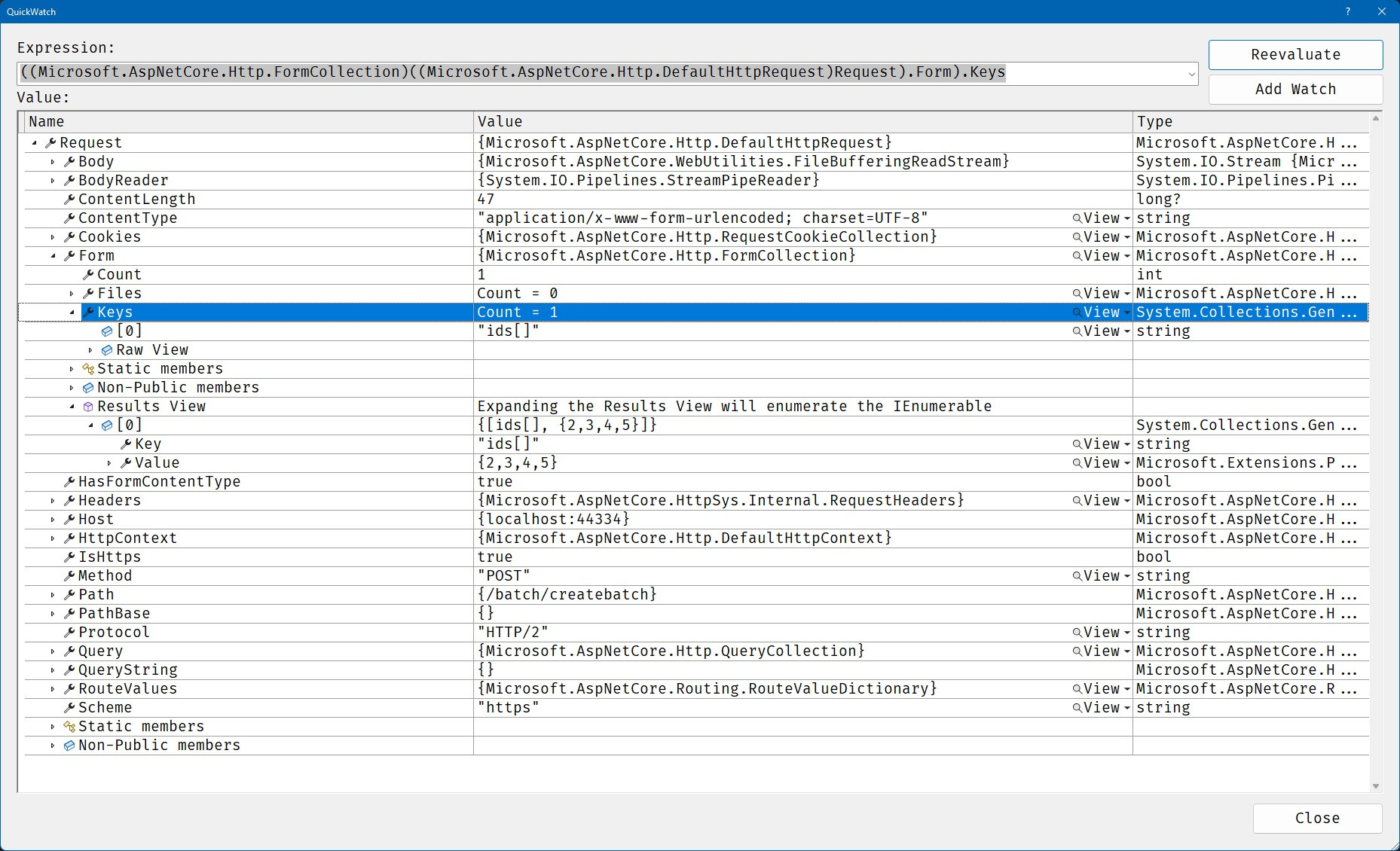Click the Non-Public members icon under Form
The height and width of the screenshot is (851, 1400).
[x=88, y=388]
